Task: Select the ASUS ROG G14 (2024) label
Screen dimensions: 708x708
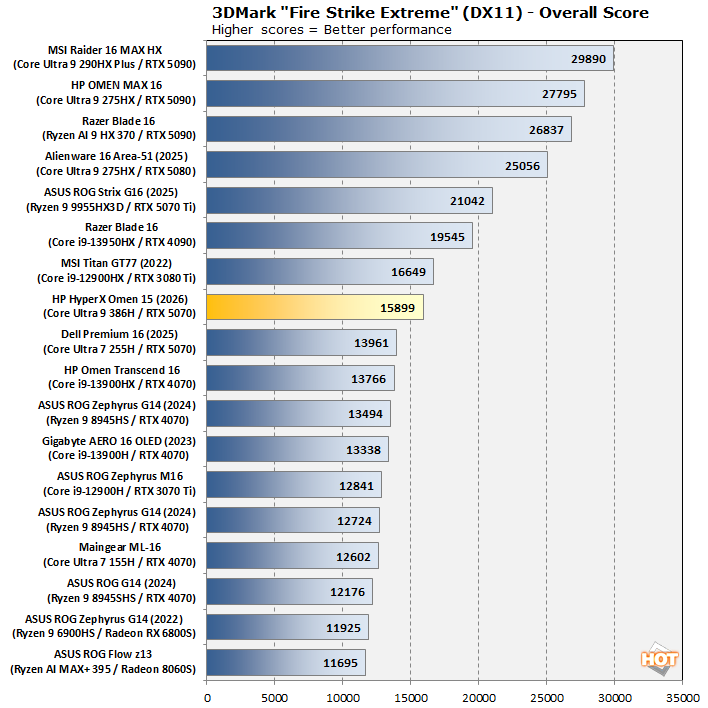Action: point(121,591)
